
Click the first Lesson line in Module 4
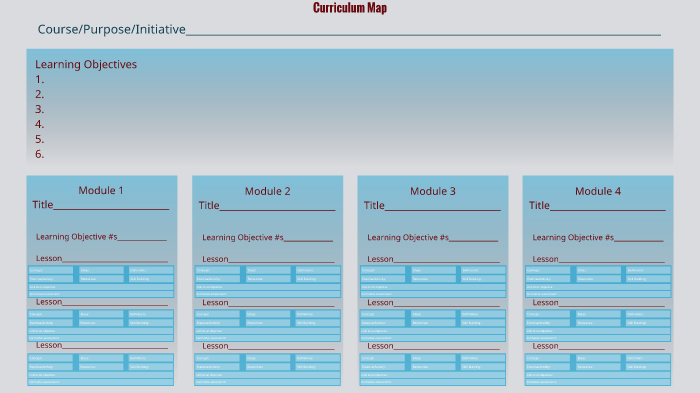[x=598, y=259]
